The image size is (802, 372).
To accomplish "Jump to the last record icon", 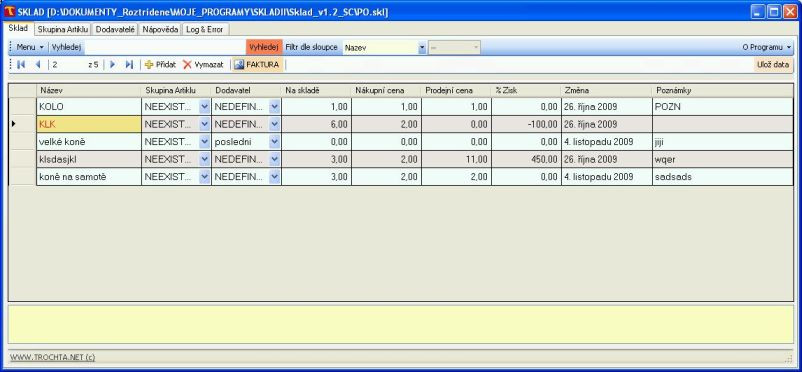I will click(x=129, y=64).
